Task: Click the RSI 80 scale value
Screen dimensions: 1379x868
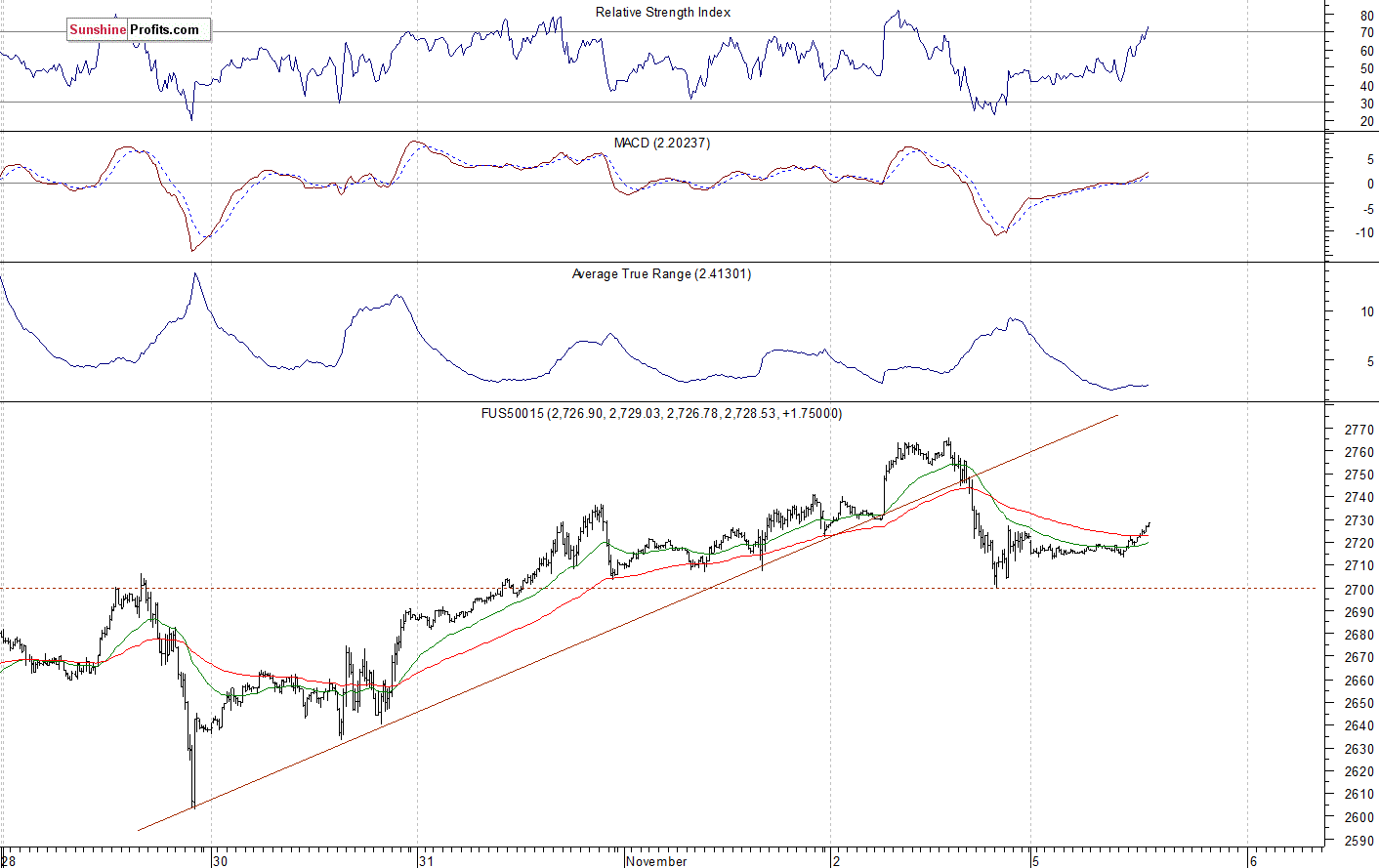Action: (1367, 17)
